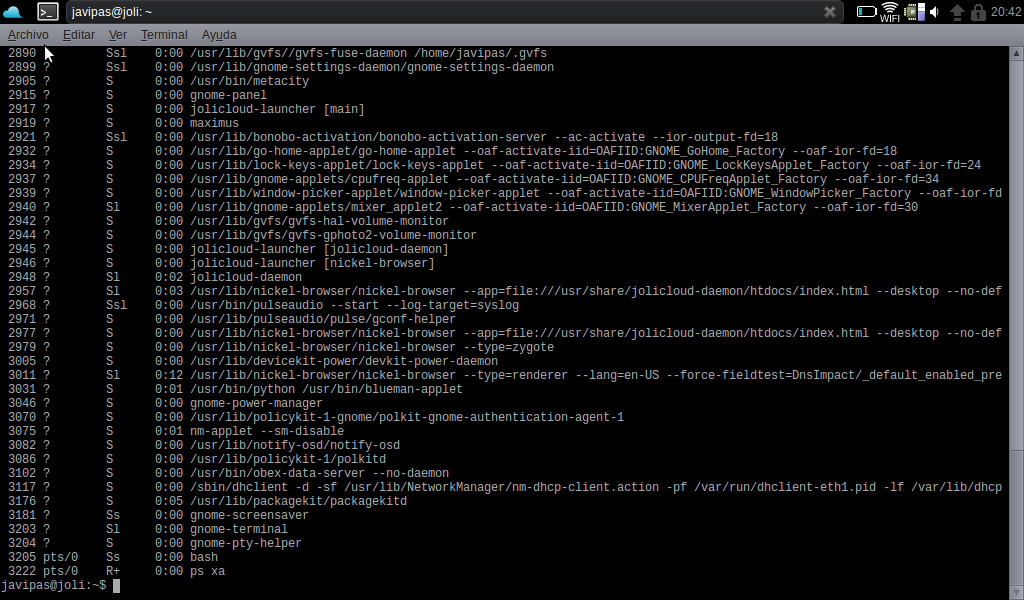Viewport: 1024px width, 600px height.
Task: Click the terminal vertical scrollbar thumb
Action: tap(1016, 516)
